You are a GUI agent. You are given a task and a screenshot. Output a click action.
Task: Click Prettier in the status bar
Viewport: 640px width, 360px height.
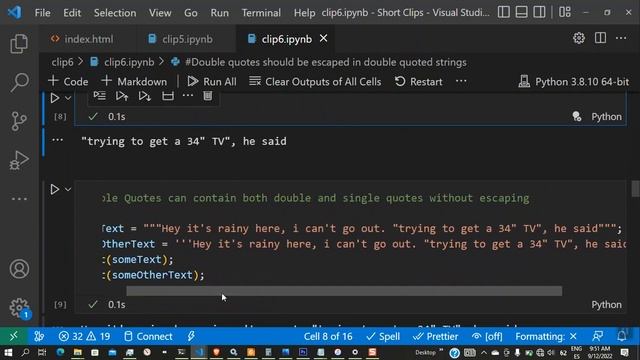coord(435,336)
